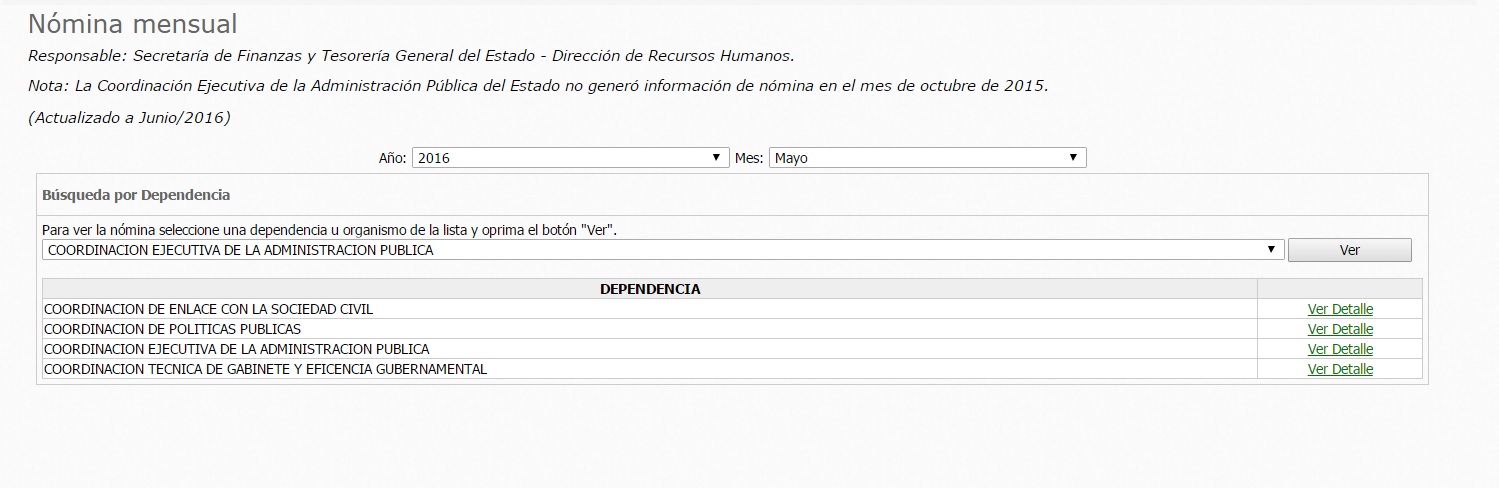1499x488 pixels.
Task: Open Ver Detalle for Coordinacion Ejecutiva de la Administracion
Action: (x=1340, y=349)
